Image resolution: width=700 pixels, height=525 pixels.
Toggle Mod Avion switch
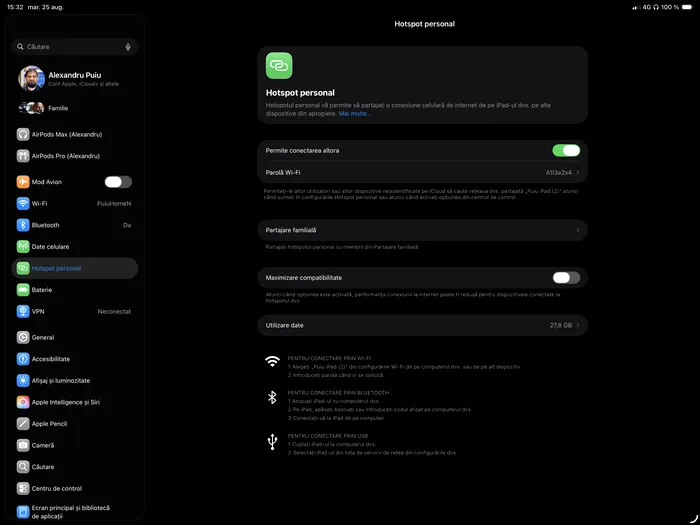pos(118,182)
